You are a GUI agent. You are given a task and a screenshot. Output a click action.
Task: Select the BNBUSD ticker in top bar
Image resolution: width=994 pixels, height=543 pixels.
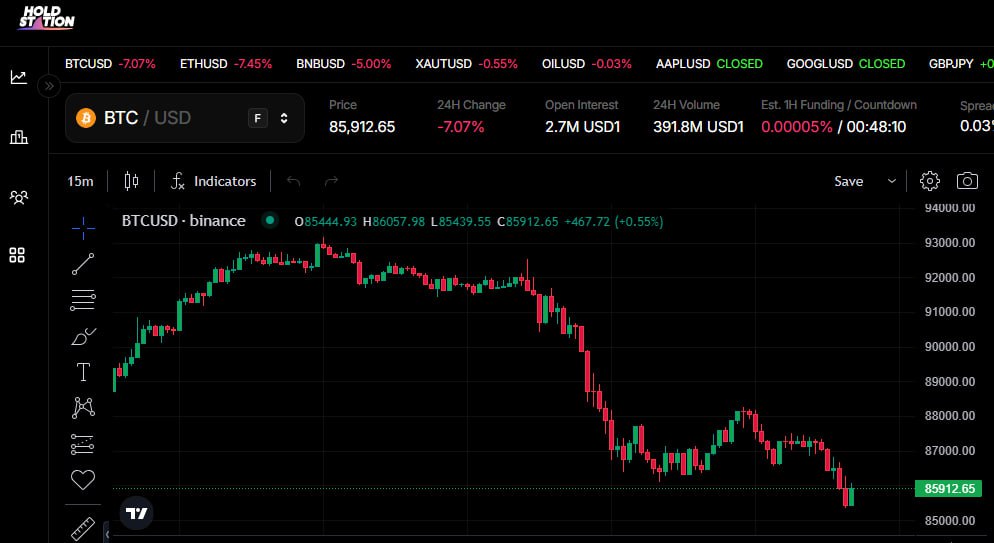click(x=344, y=64)
